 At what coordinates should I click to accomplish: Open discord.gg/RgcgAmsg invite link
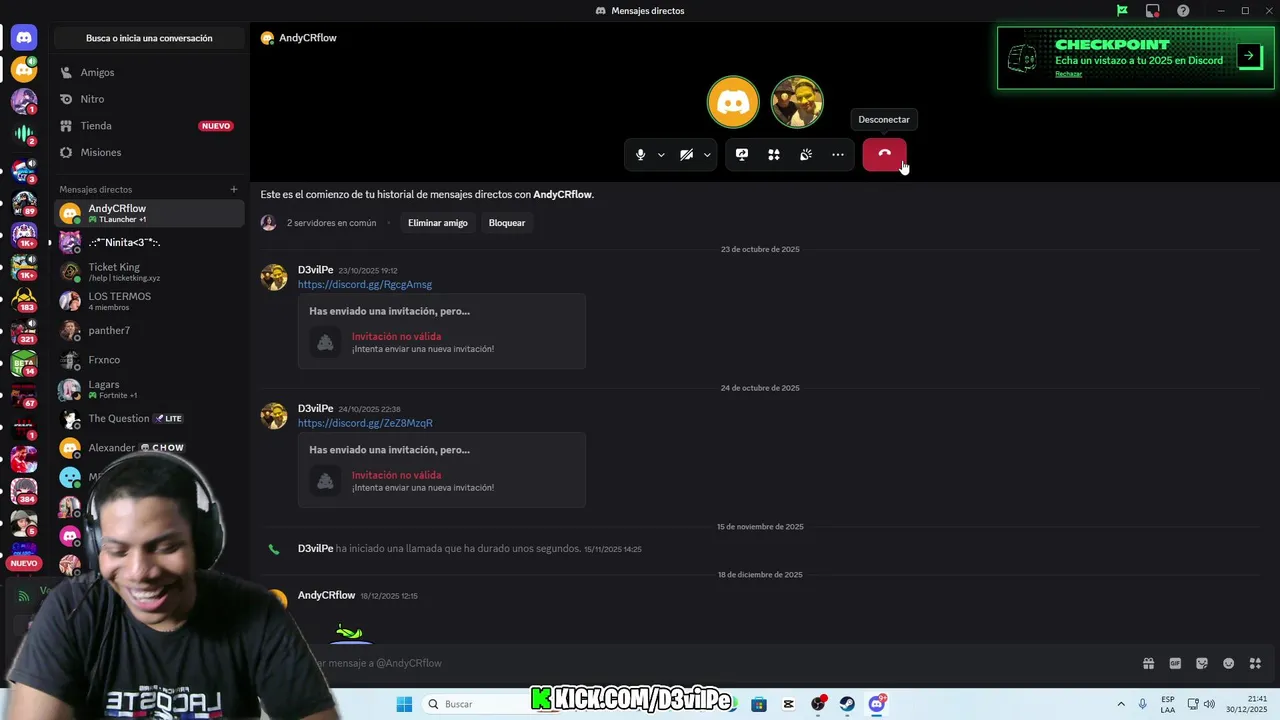(365, 285)
